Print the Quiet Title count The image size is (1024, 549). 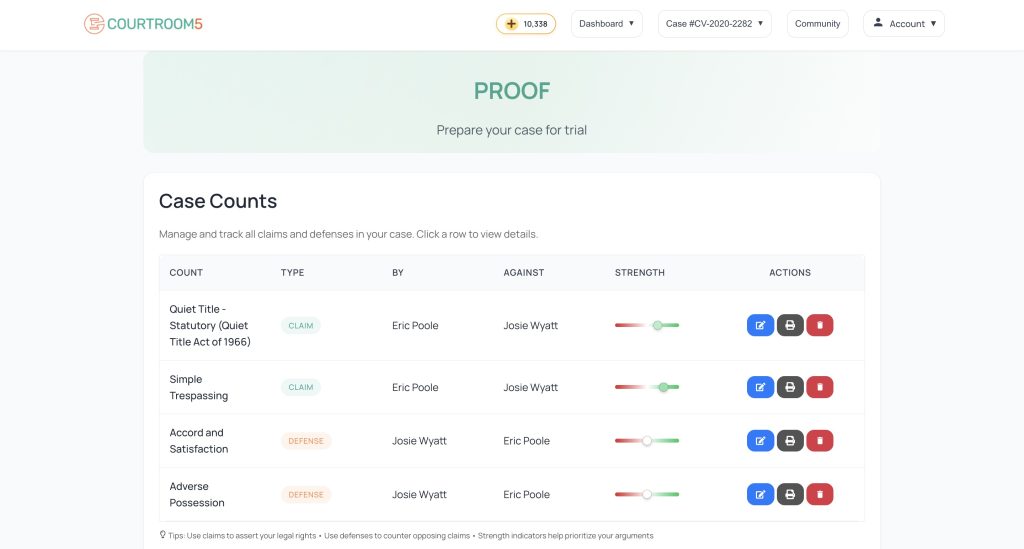click(x=790, y=325)
